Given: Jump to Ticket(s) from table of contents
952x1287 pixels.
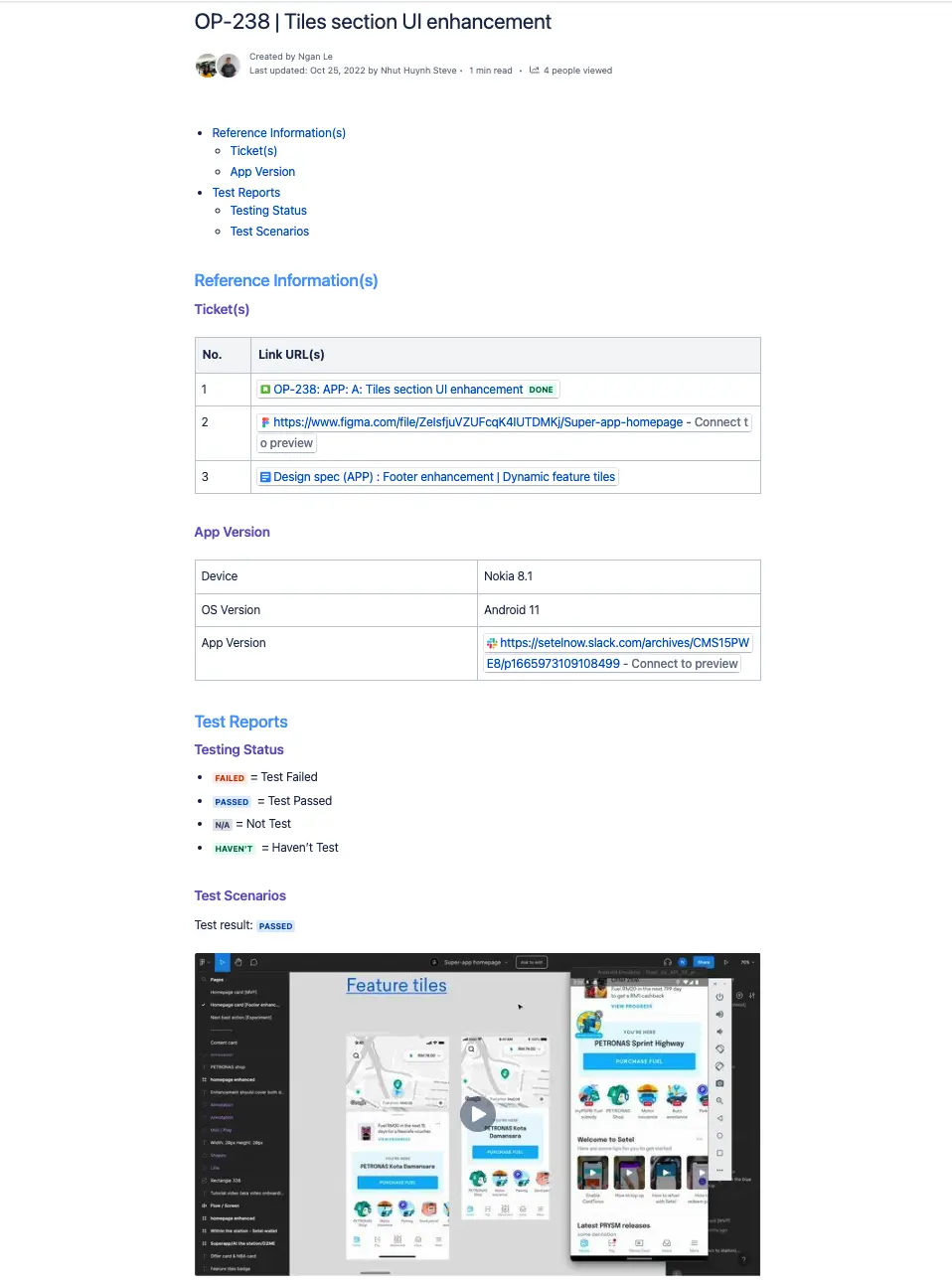Looking at the screenshot, I should pyautogui.click(x=253, y=151).
